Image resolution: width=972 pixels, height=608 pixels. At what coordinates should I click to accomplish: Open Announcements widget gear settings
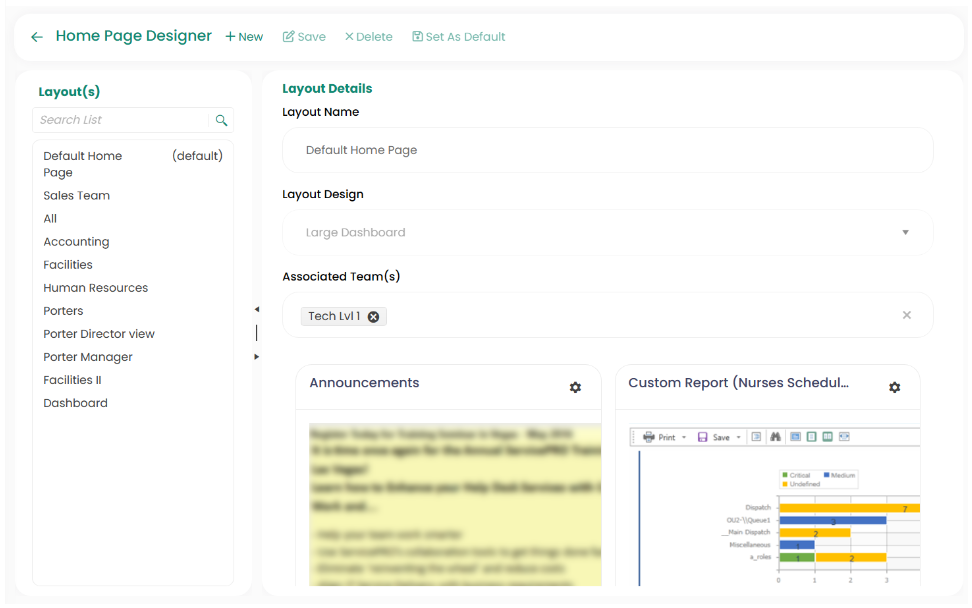click(575, 387)
